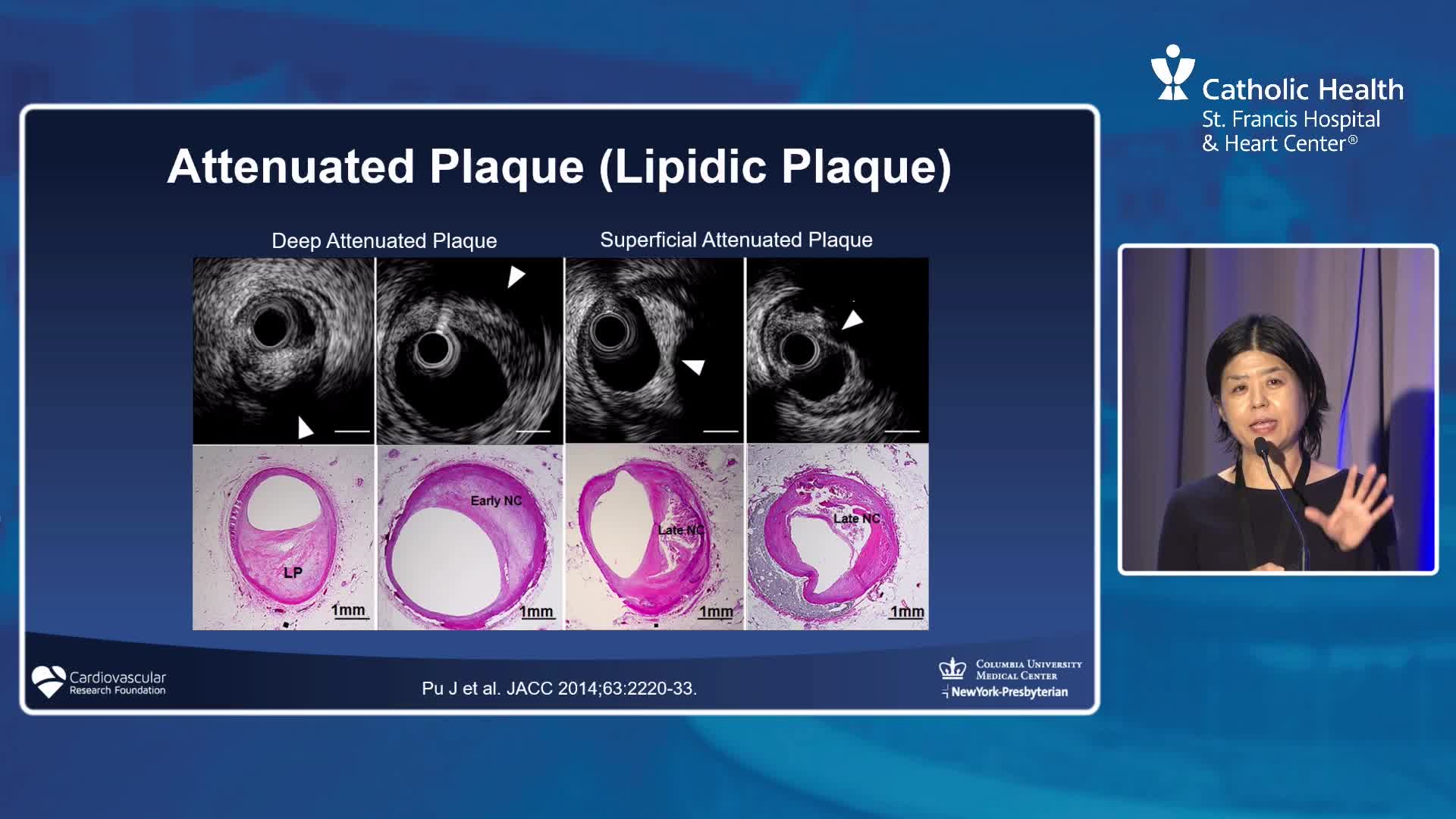Click the Late NC label in third histology image
This screenshot has height=819, width=1456.
pos(680,530)
